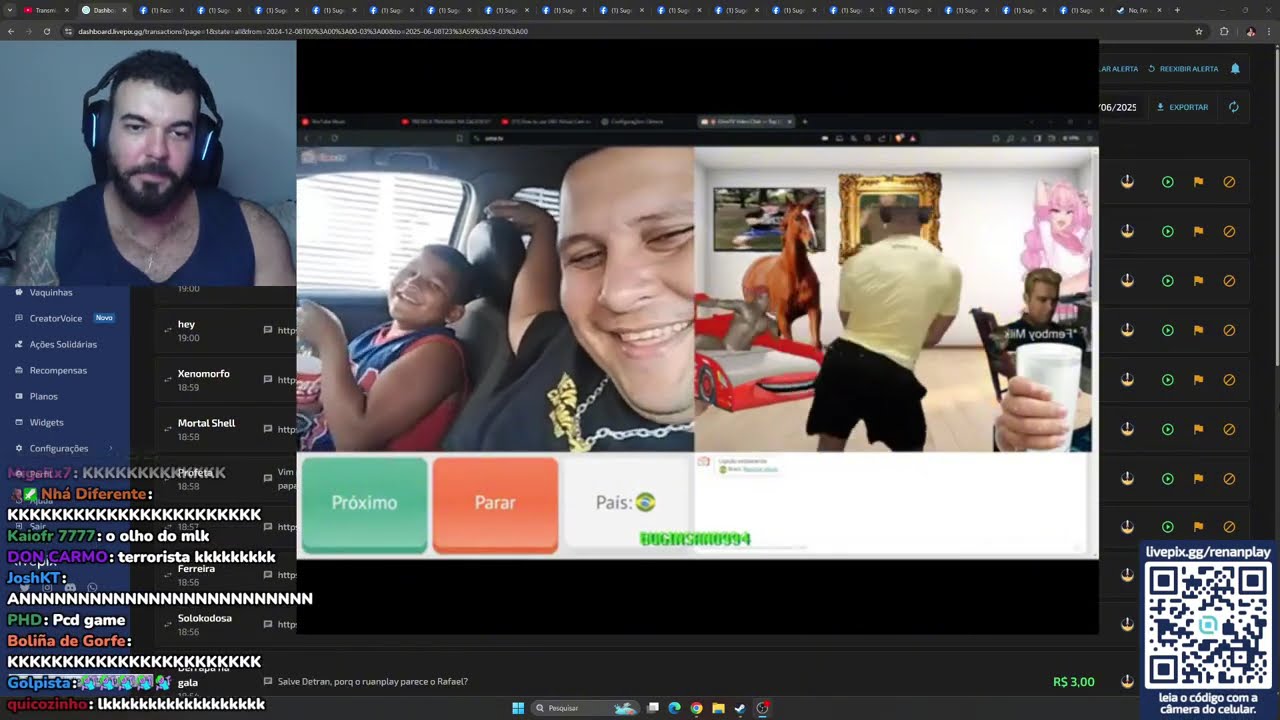The height and width of the screenshot is (720, 1280).
Task: Open a new browser tab
Action: (1177, 10)
